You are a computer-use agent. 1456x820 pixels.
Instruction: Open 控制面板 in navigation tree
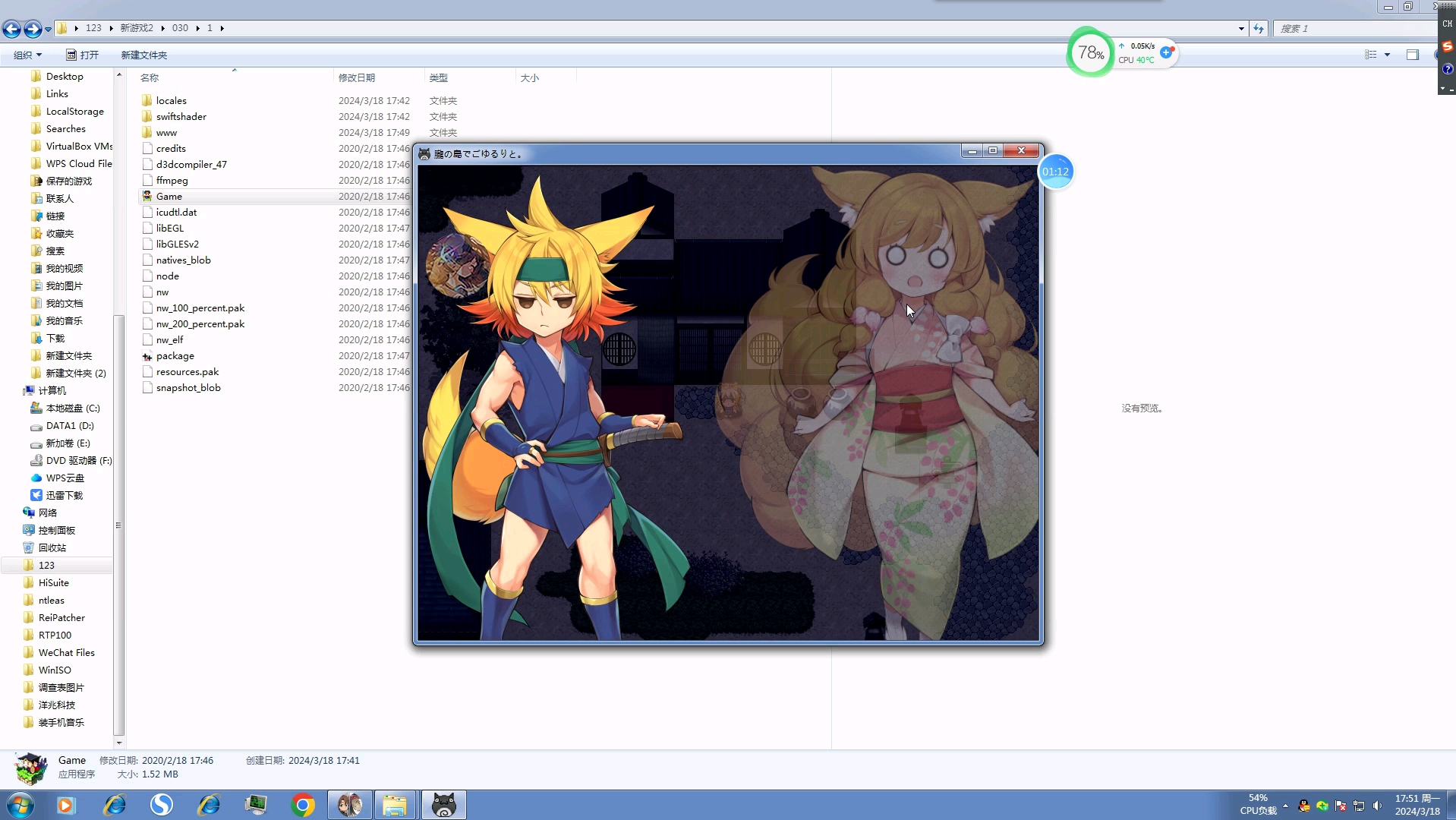pos(56,531)
